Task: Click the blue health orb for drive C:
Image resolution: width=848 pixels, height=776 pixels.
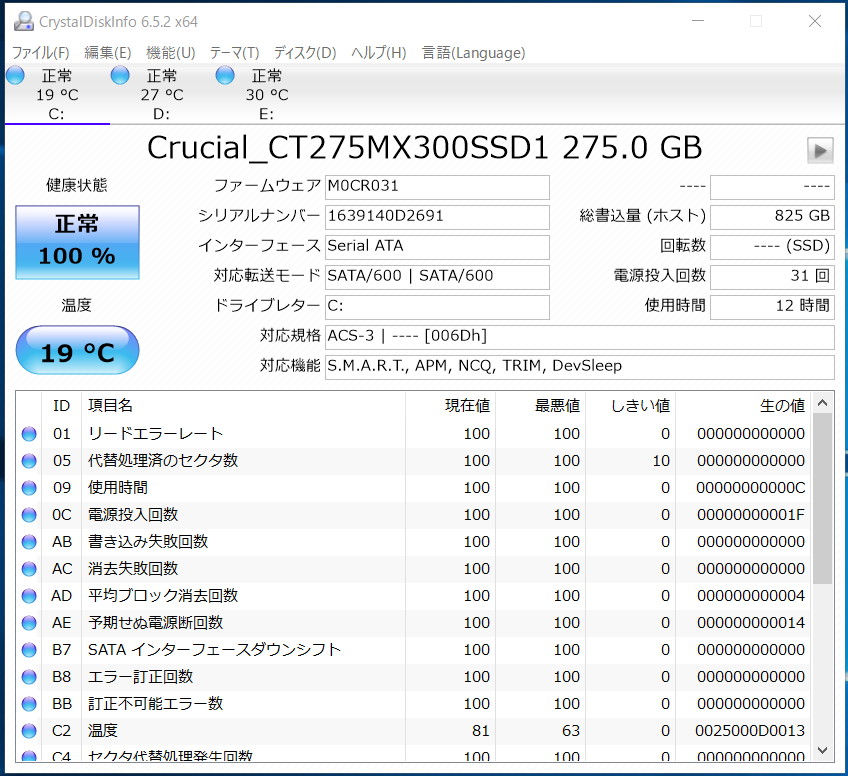Action: click(x=15, y=75)
